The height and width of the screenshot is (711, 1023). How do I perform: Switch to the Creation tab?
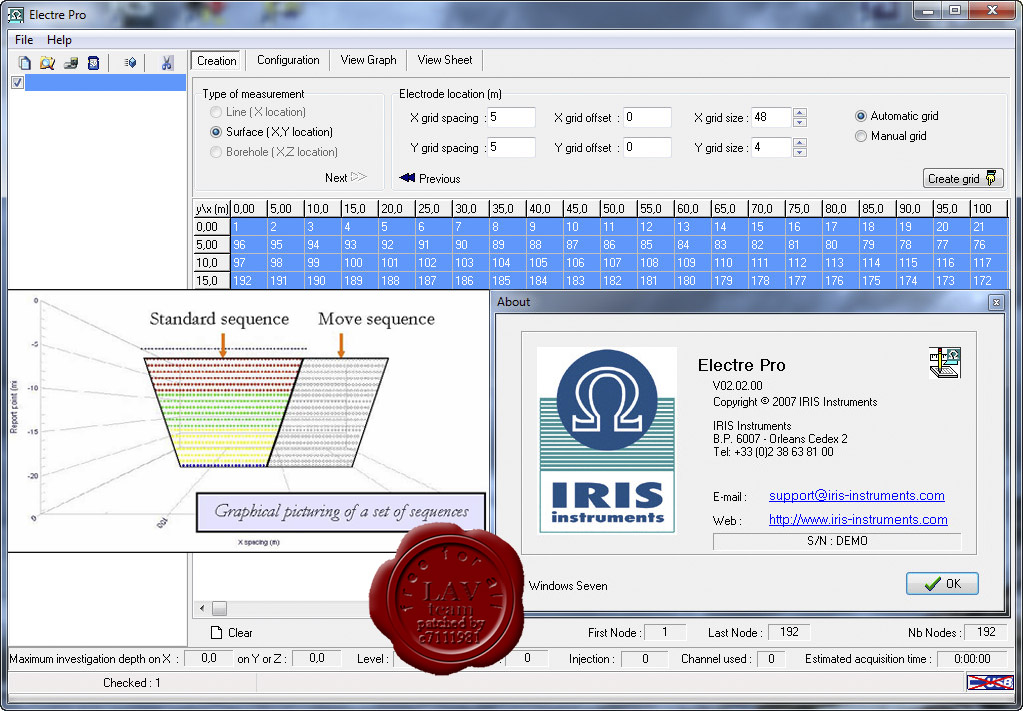(217, 60)
